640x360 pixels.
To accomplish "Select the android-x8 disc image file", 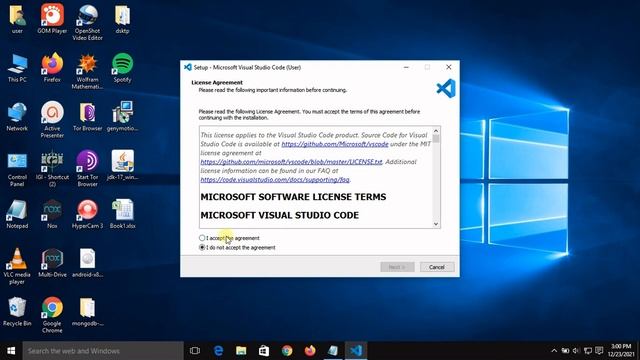I will click(x=87, y=263).
